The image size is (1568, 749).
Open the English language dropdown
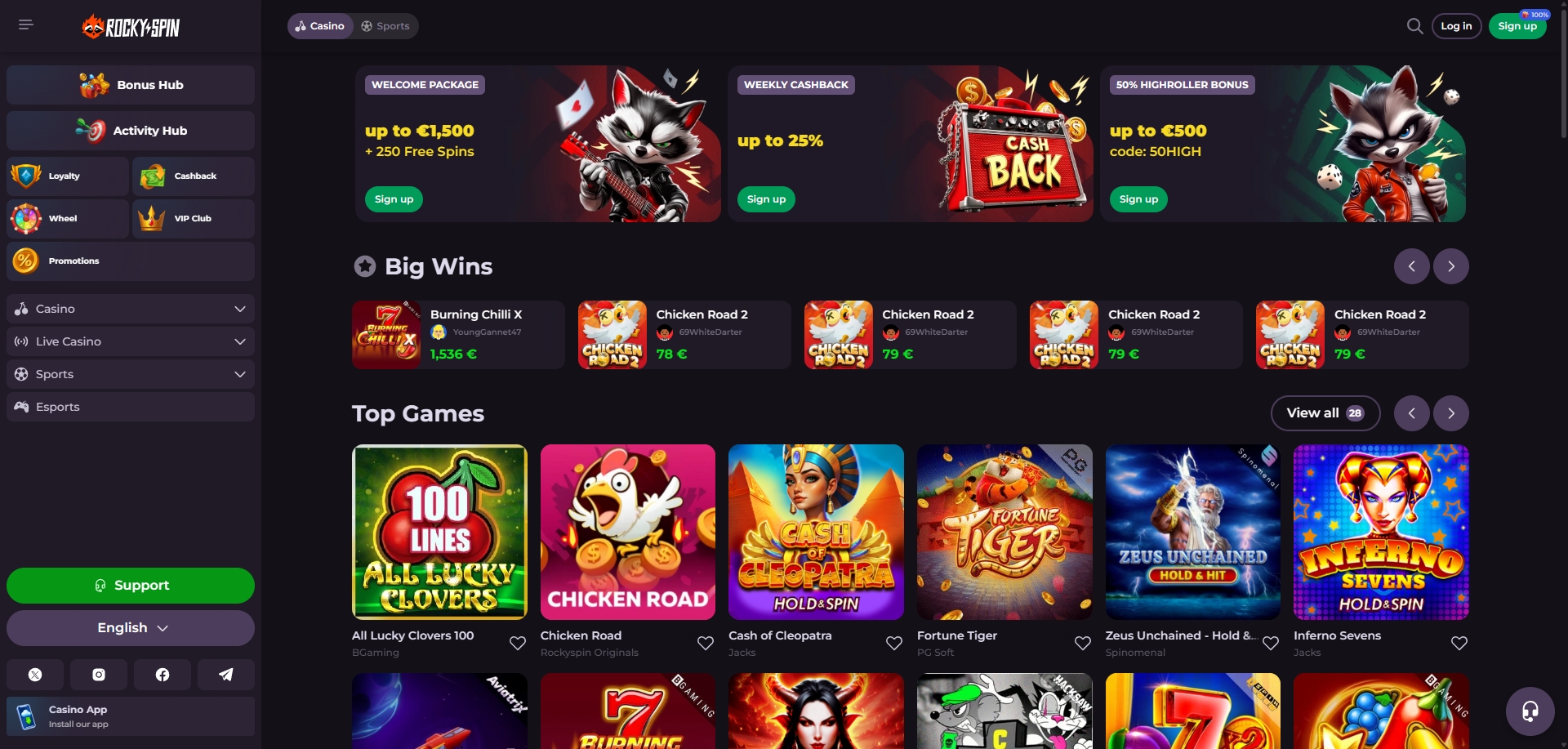coord(131,628)
